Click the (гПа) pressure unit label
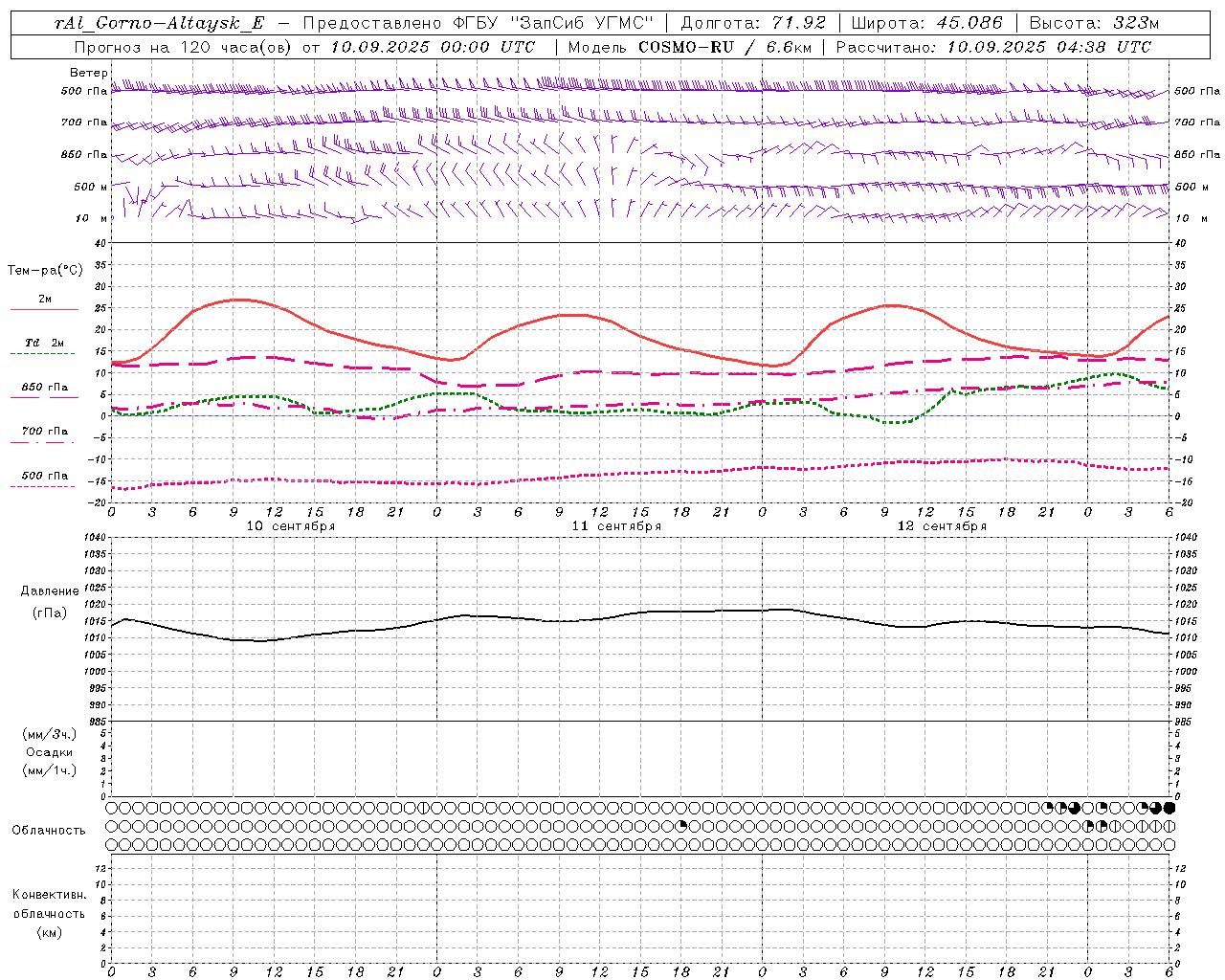The width and height of the screenshot is (1225, 980). click(49, 613)
